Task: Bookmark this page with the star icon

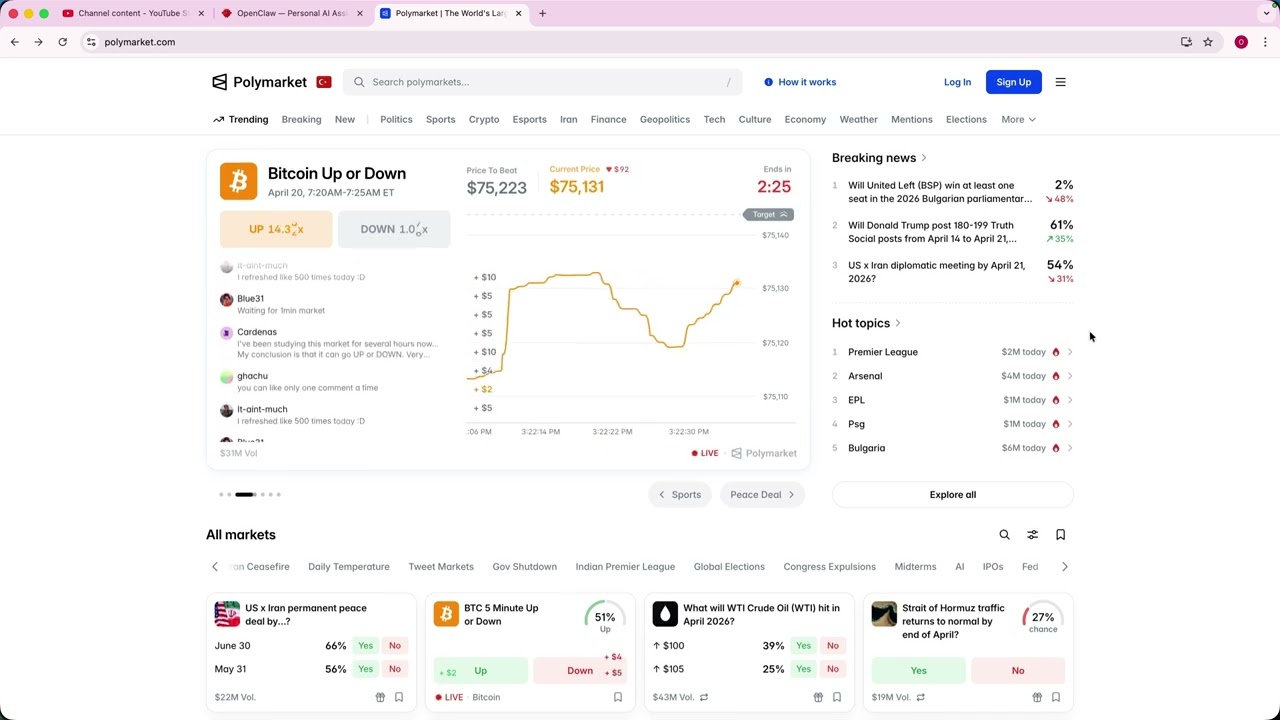Action: click(x=1208, y=42)
